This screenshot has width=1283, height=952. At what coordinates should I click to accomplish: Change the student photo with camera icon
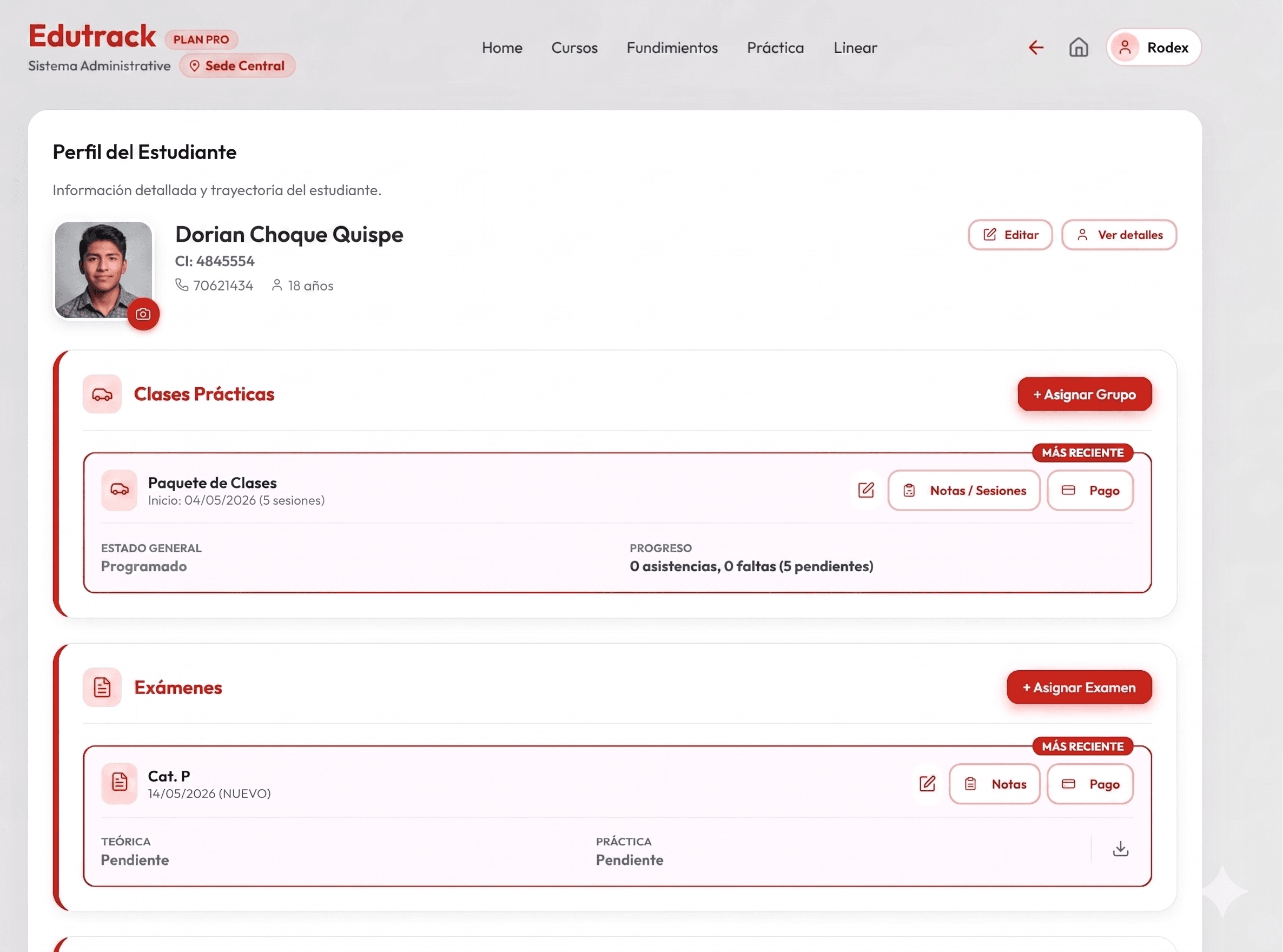(x=143, y=314)
